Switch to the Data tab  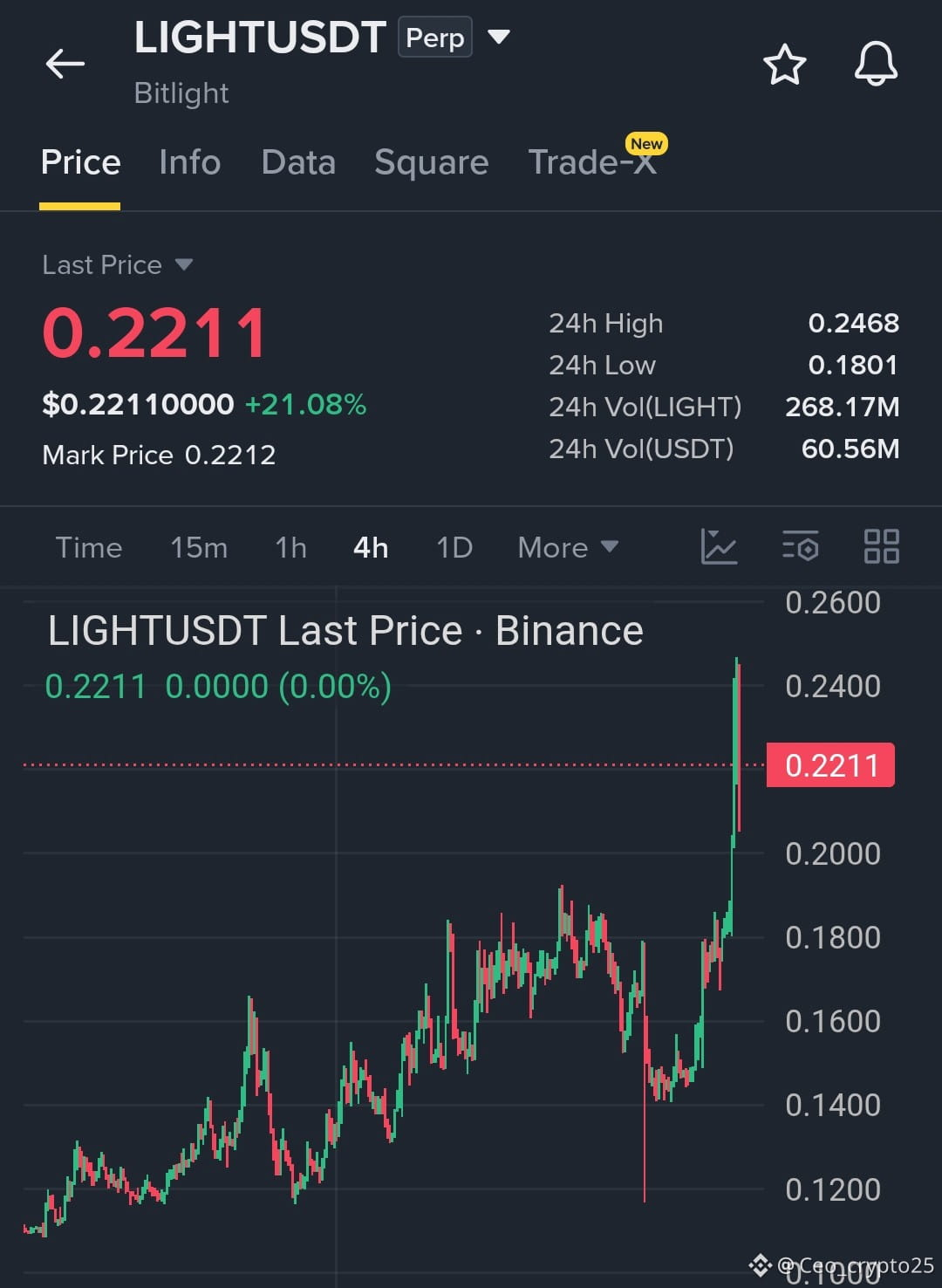tap(298, 162)
